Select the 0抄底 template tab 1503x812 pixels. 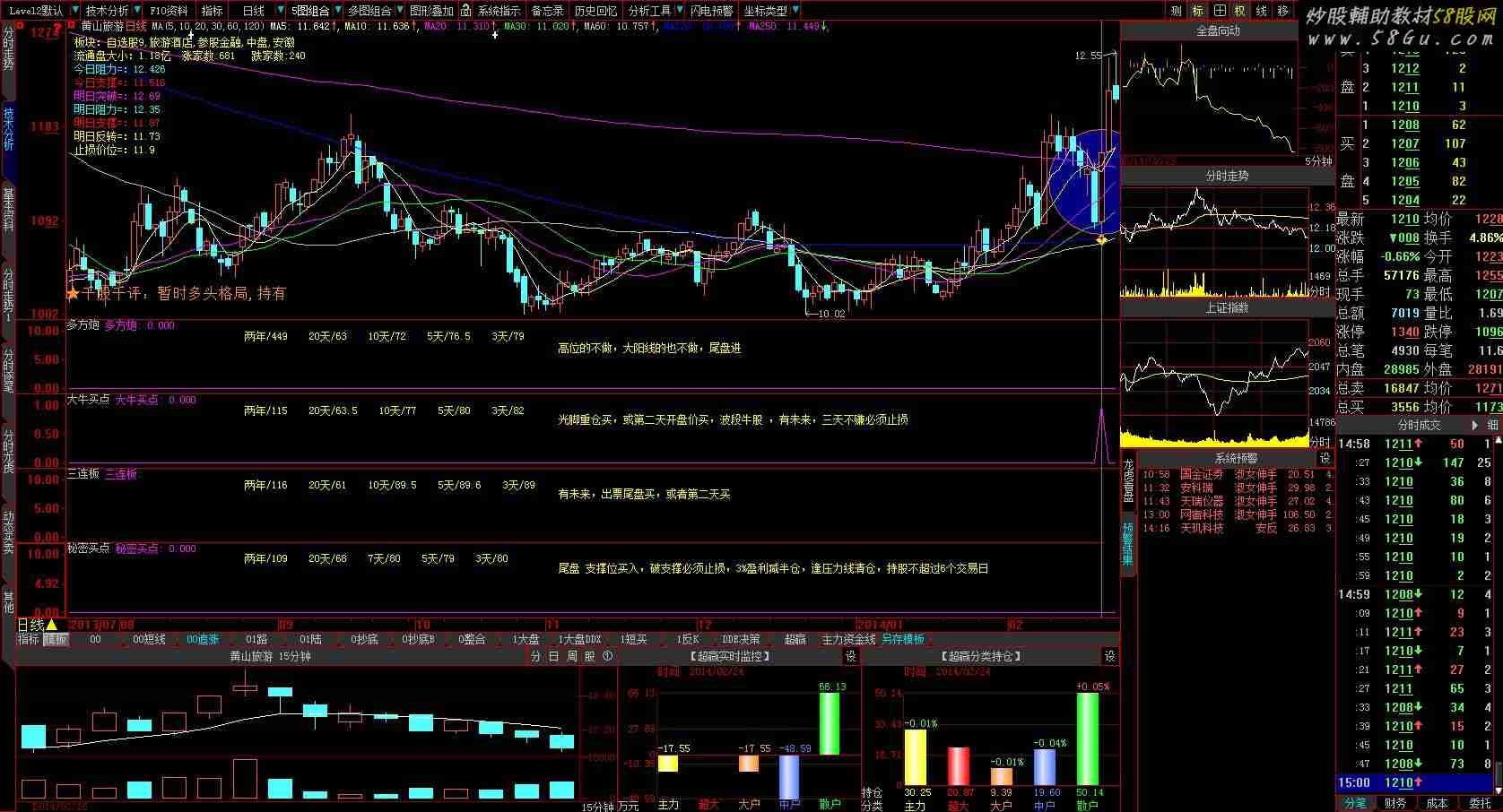363,640
